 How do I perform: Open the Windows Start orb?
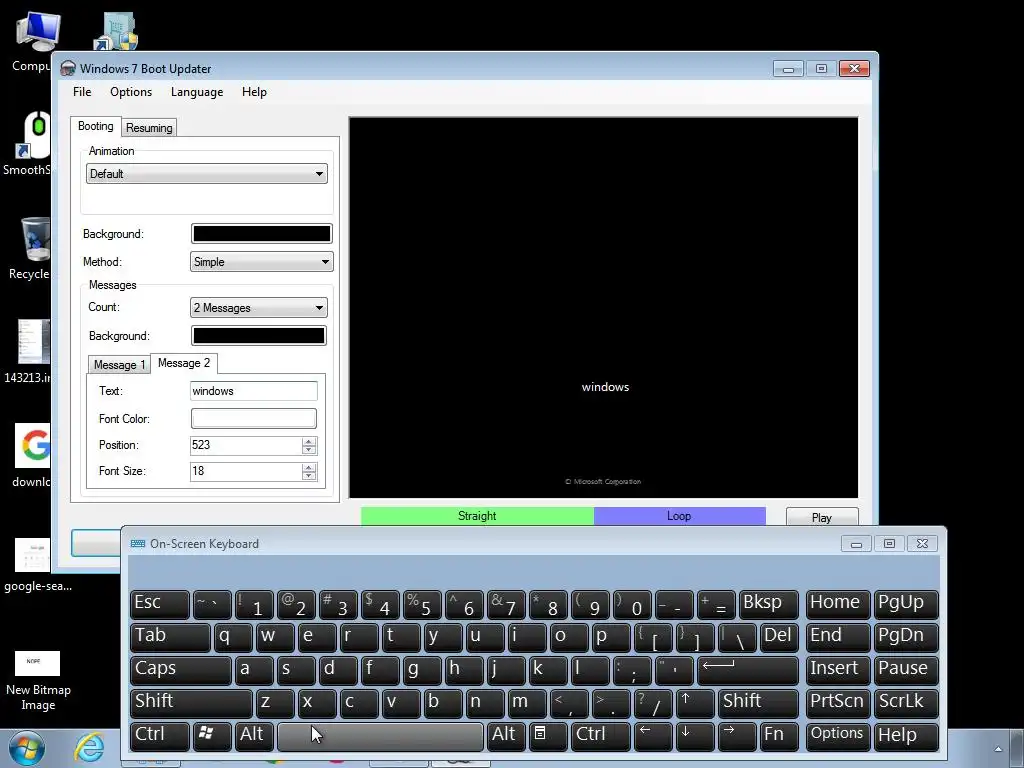[x=26, y=748]
